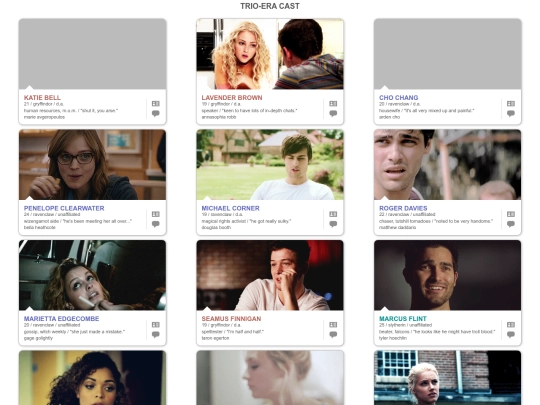Click 'douglas booth' under Michael Corner

coord(216,228)
